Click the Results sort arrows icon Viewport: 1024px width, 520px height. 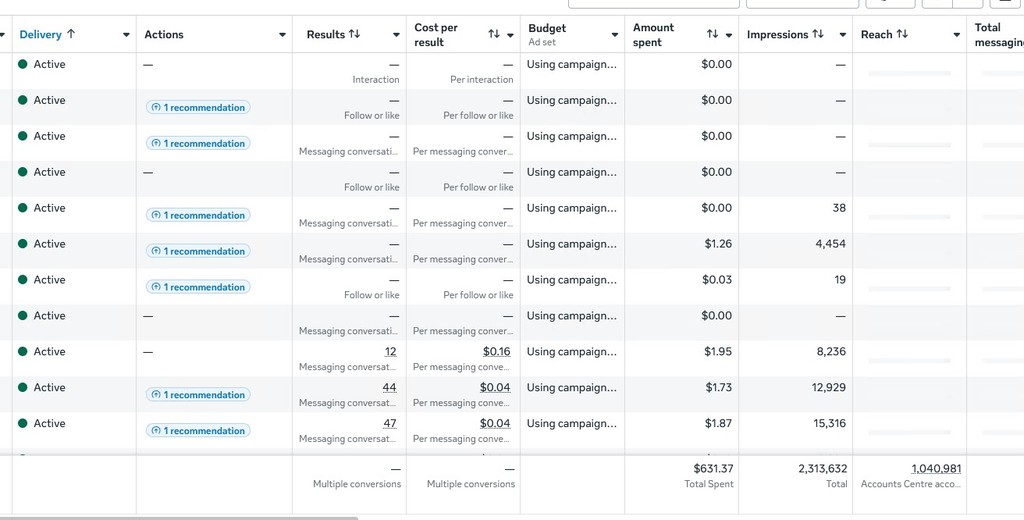point(354,34)
